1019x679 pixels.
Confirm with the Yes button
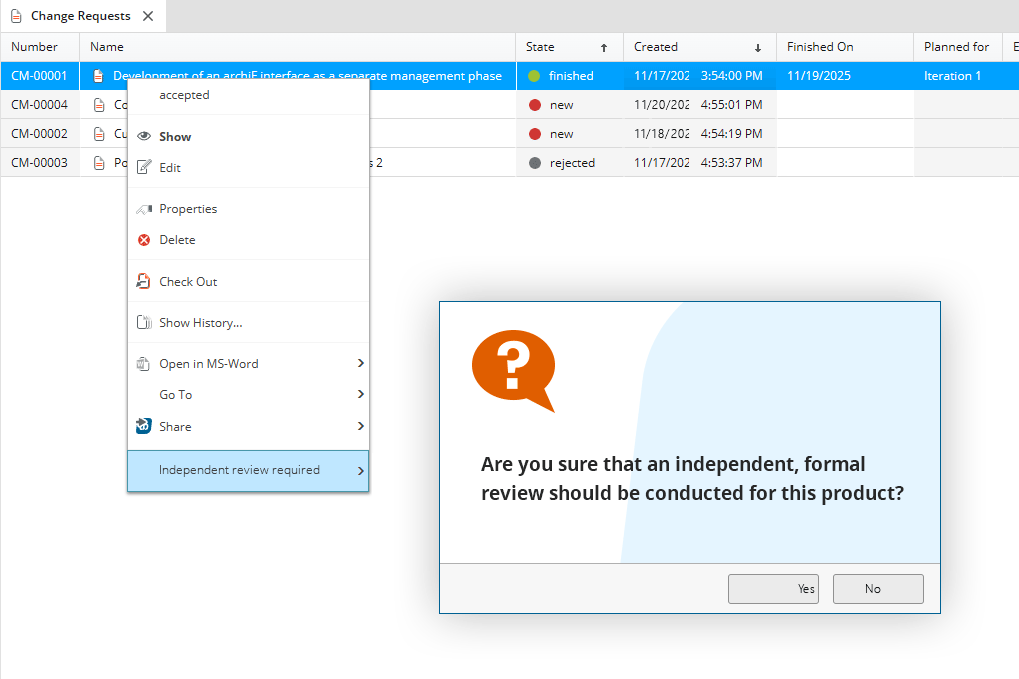pyautogui.click(x=773, y=589)
